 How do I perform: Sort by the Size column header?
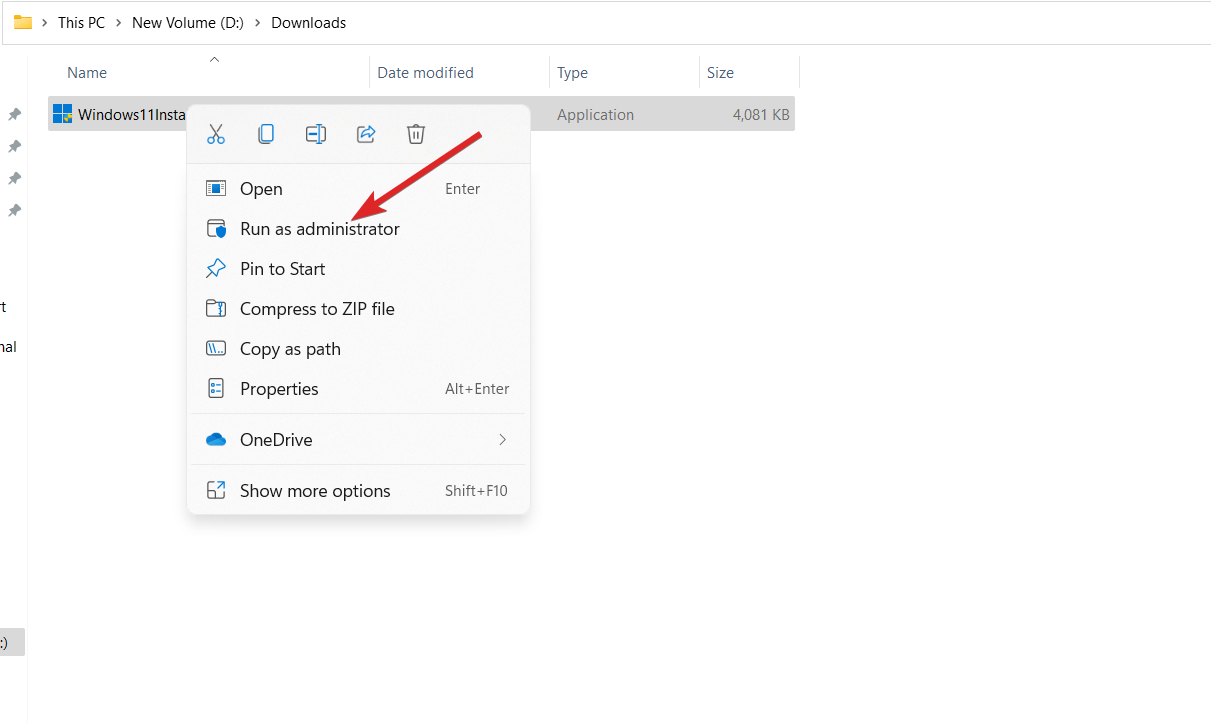click(720, 73)
